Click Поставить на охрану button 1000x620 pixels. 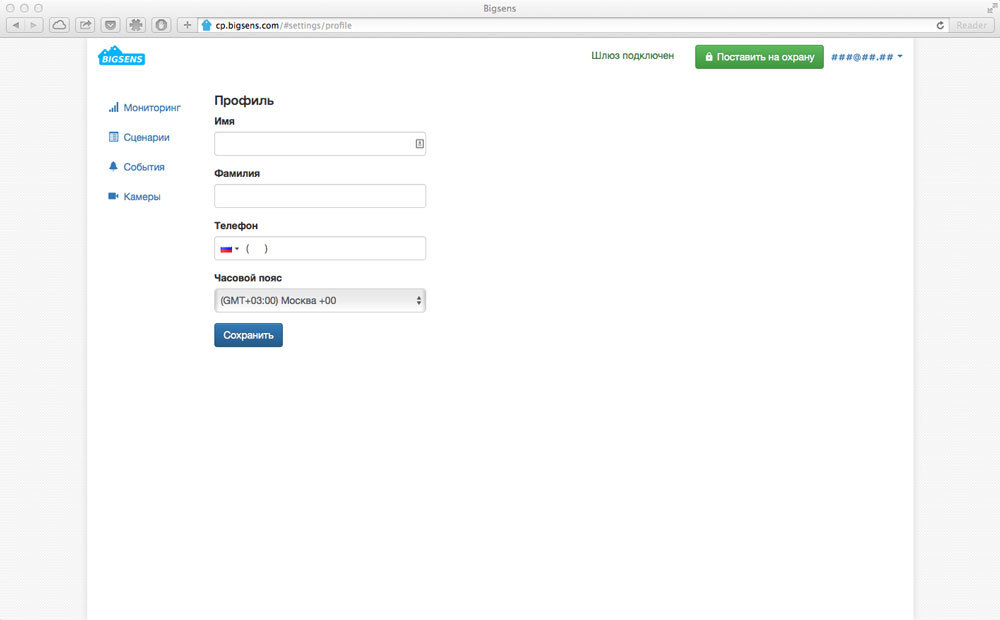point(759,57)
